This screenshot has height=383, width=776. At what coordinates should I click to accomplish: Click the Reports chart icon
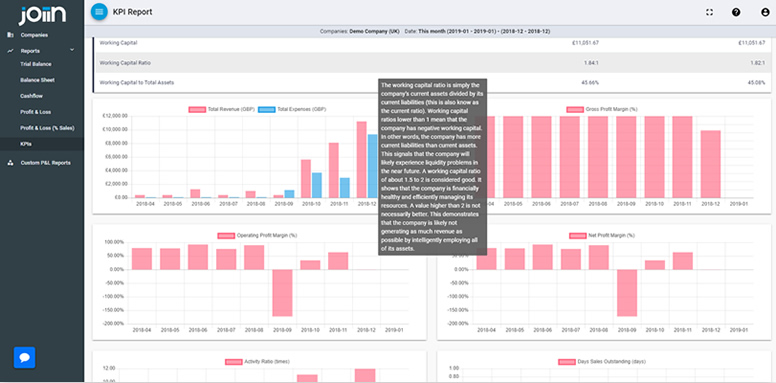tap(10, 51)
